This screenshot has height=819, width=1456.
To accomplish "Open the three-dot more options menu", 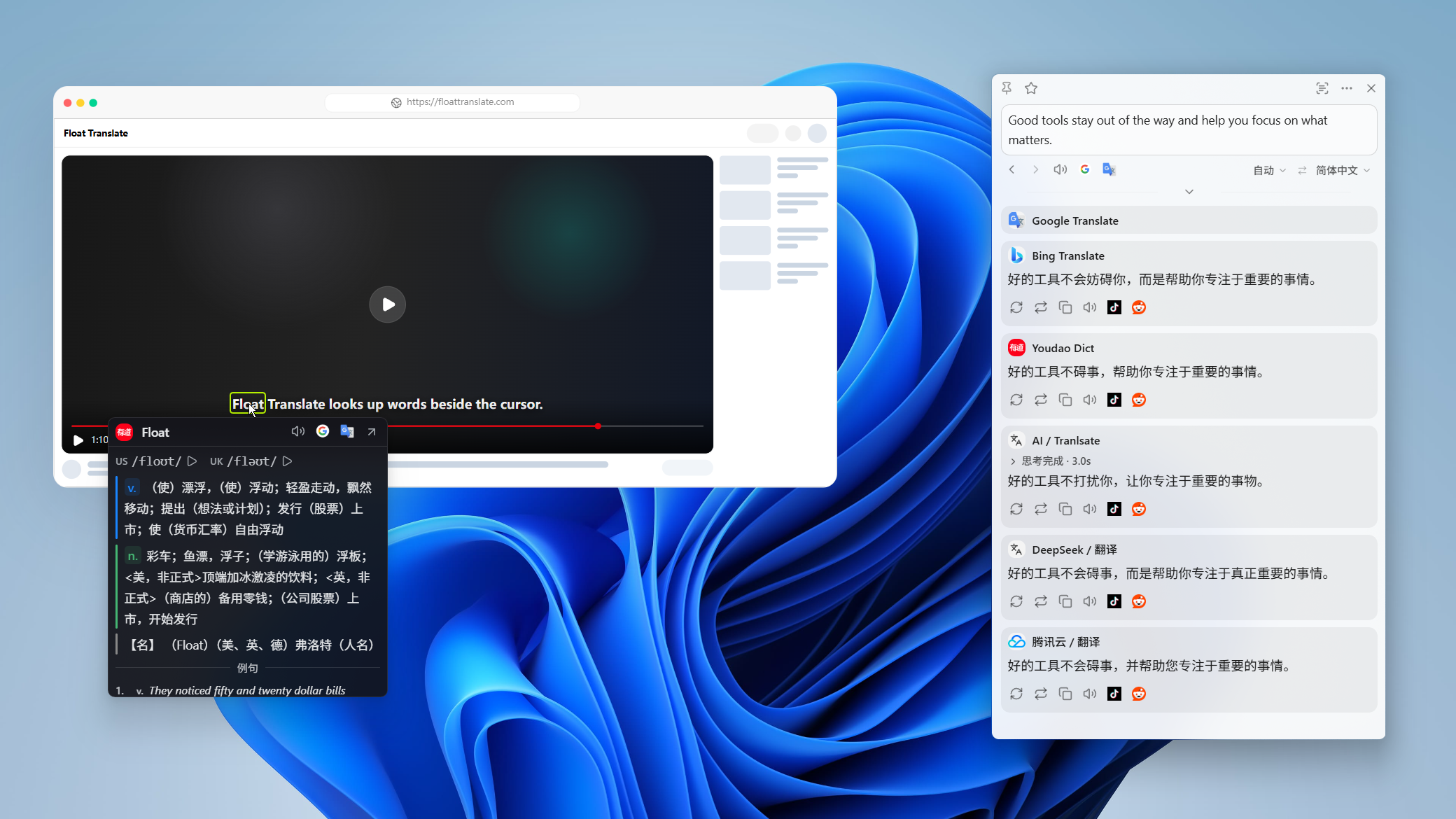I will tap(1347, 88).
